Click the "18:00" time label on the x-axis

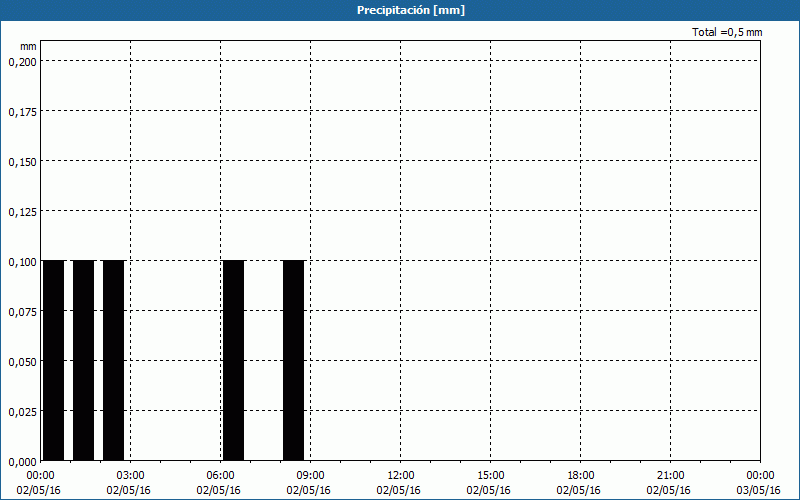click(580, 476)
